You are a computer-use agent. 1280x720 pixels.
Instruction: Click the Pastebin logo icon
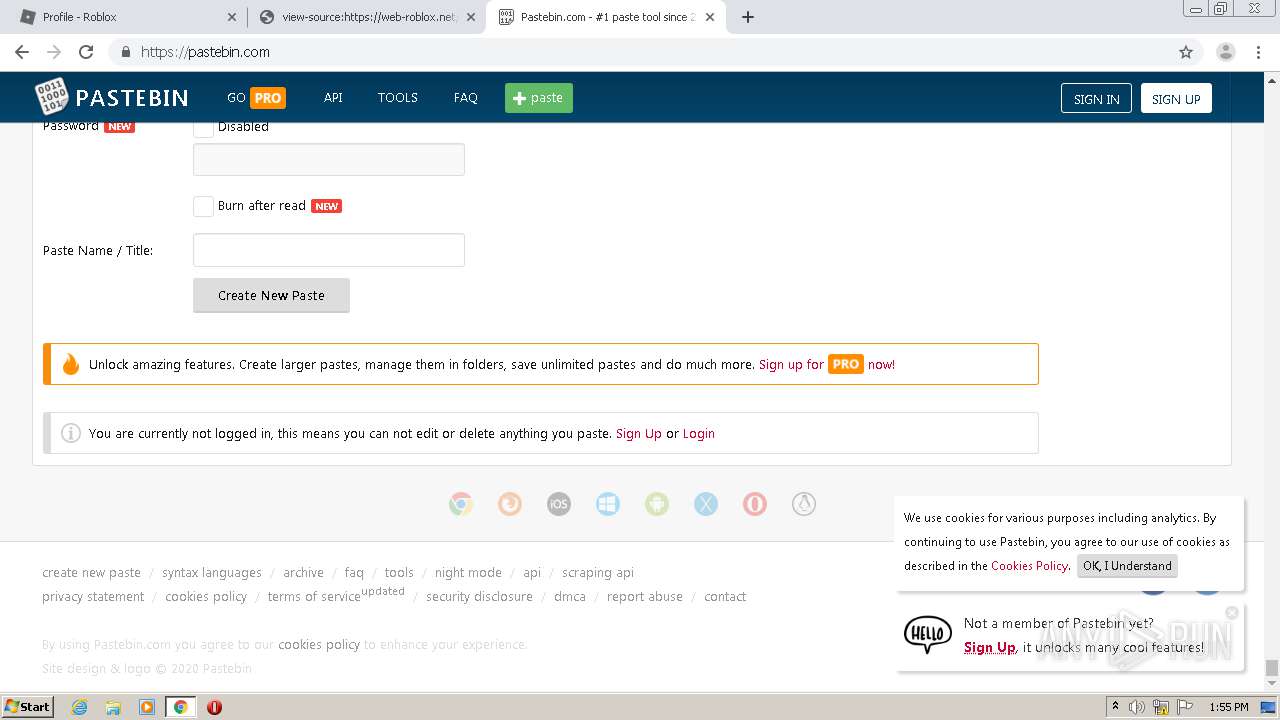pos(51,97)
